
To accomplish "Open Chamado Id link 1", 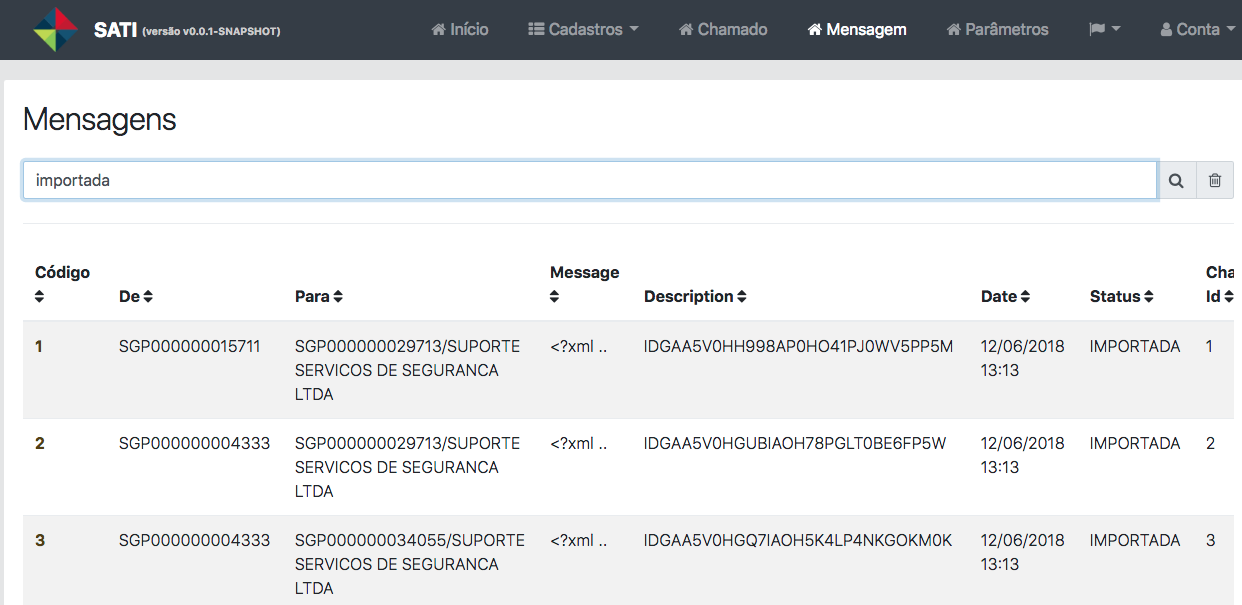I will click(x=1210, y=346).
